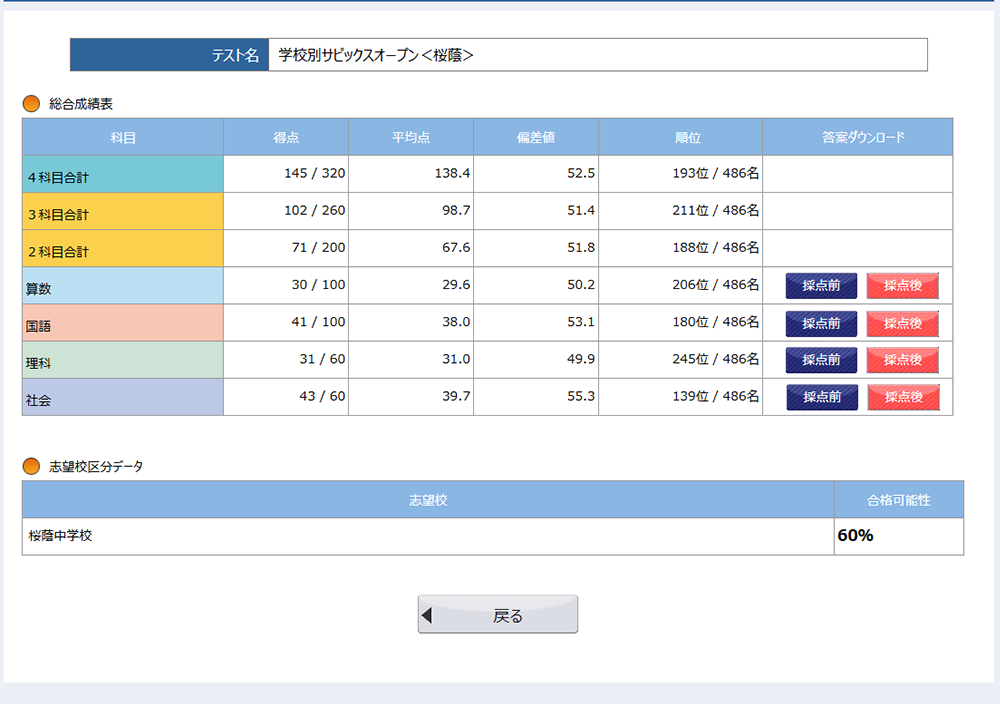Download 採点後 answer sheet for 国語
The image size is (1000, 704).
click(903, 323)
